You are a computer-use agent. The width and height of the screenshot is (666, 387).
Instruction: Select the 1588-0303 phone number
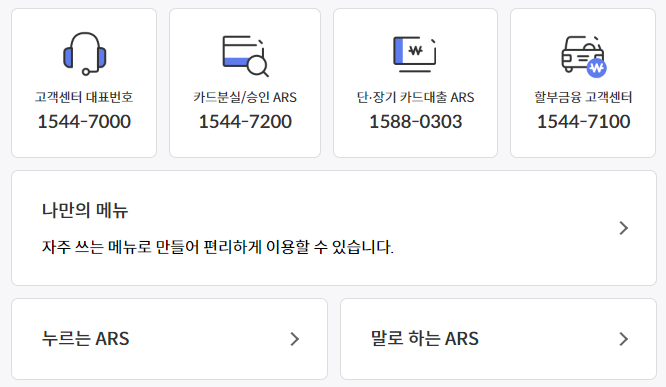click(415, 121)
